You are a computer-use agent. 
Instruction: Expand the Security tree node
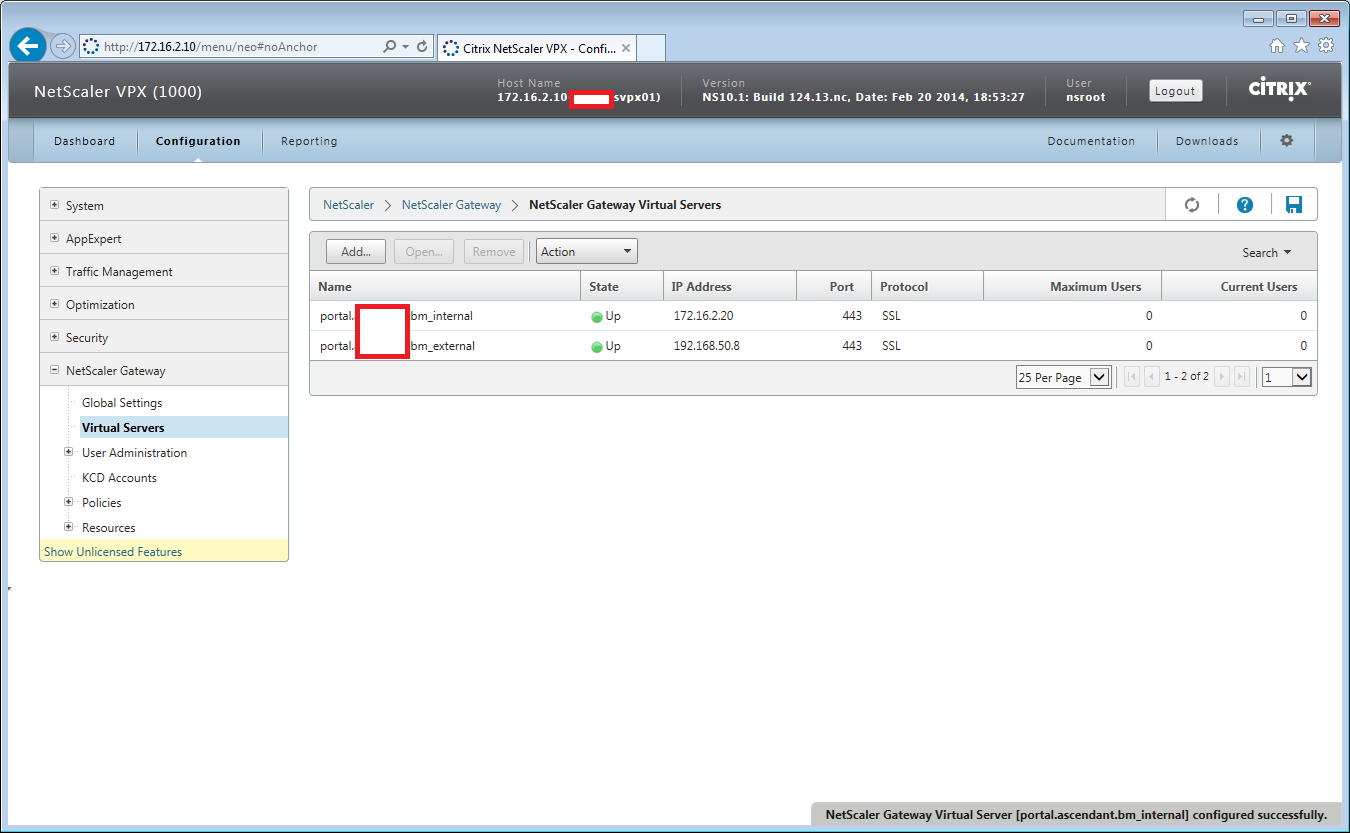[55, 337]
